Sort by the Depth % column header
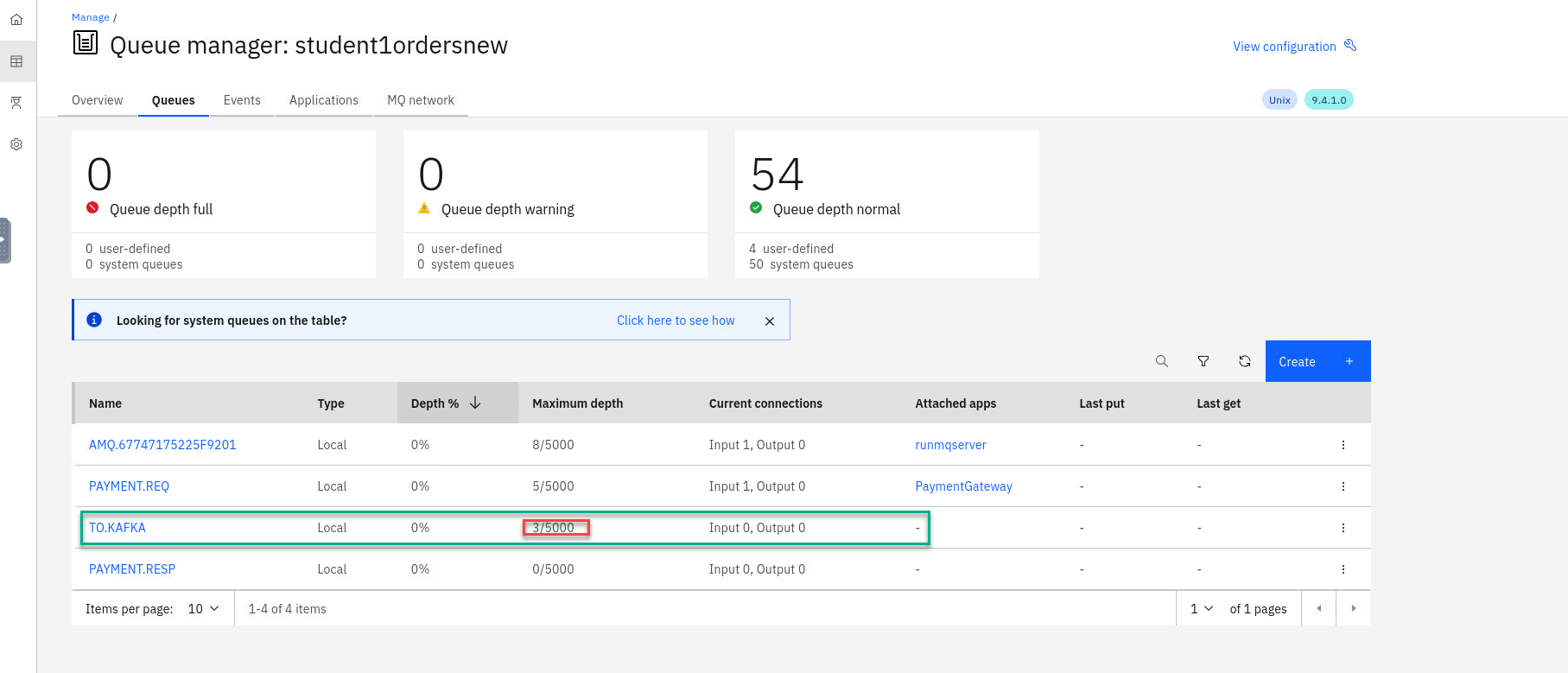Image resolution: width=1568 pixels, height=673 pixels. point(446,403)
